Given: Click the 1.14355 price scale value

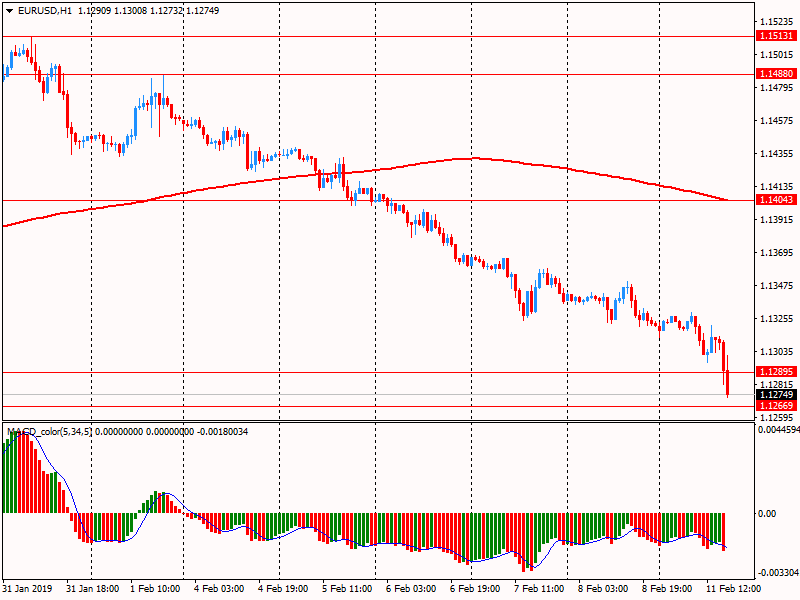Looking at the screenshot, I should click(x=777, y=154).
